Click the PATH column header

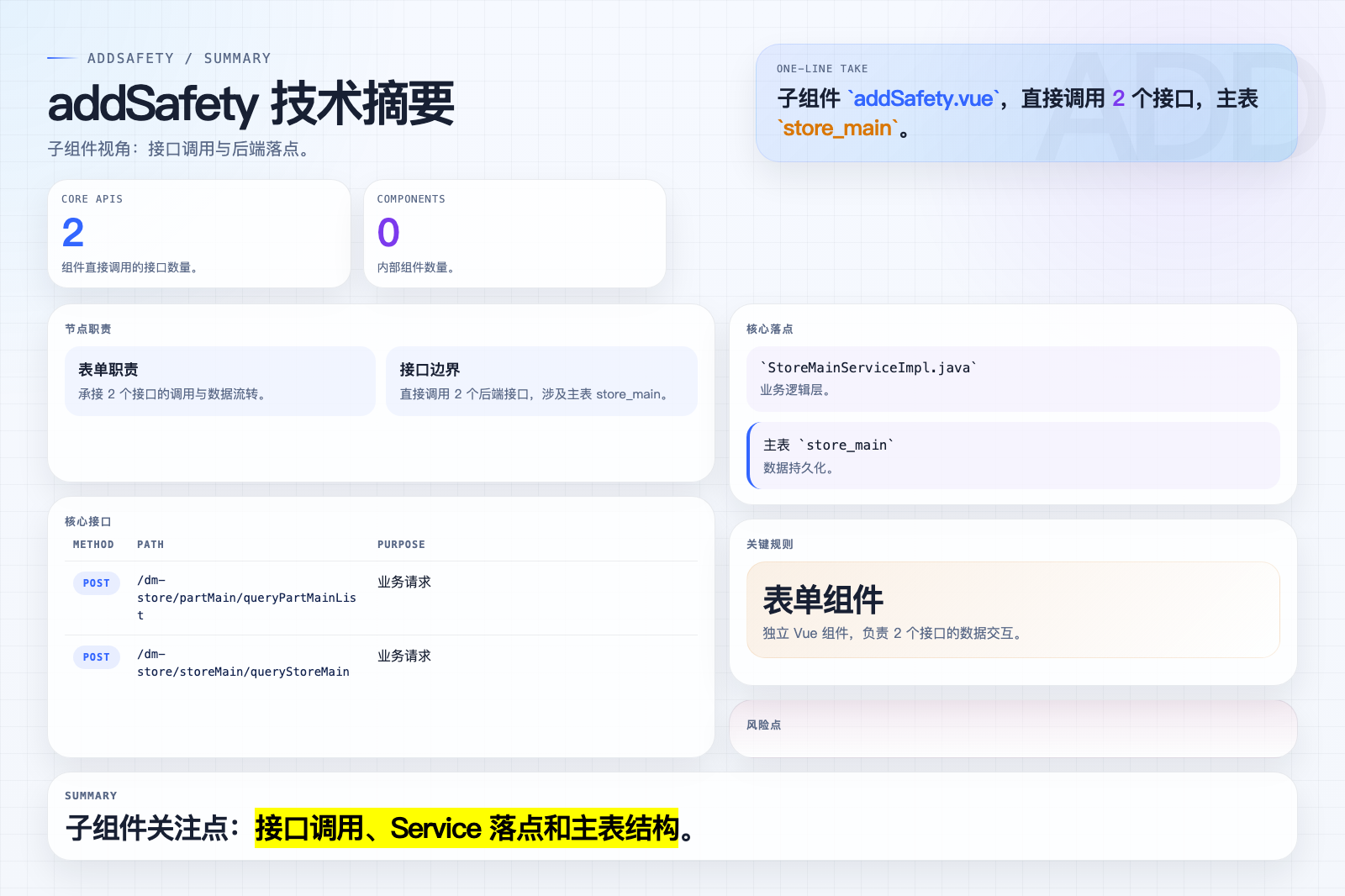[x=150, y=545]
